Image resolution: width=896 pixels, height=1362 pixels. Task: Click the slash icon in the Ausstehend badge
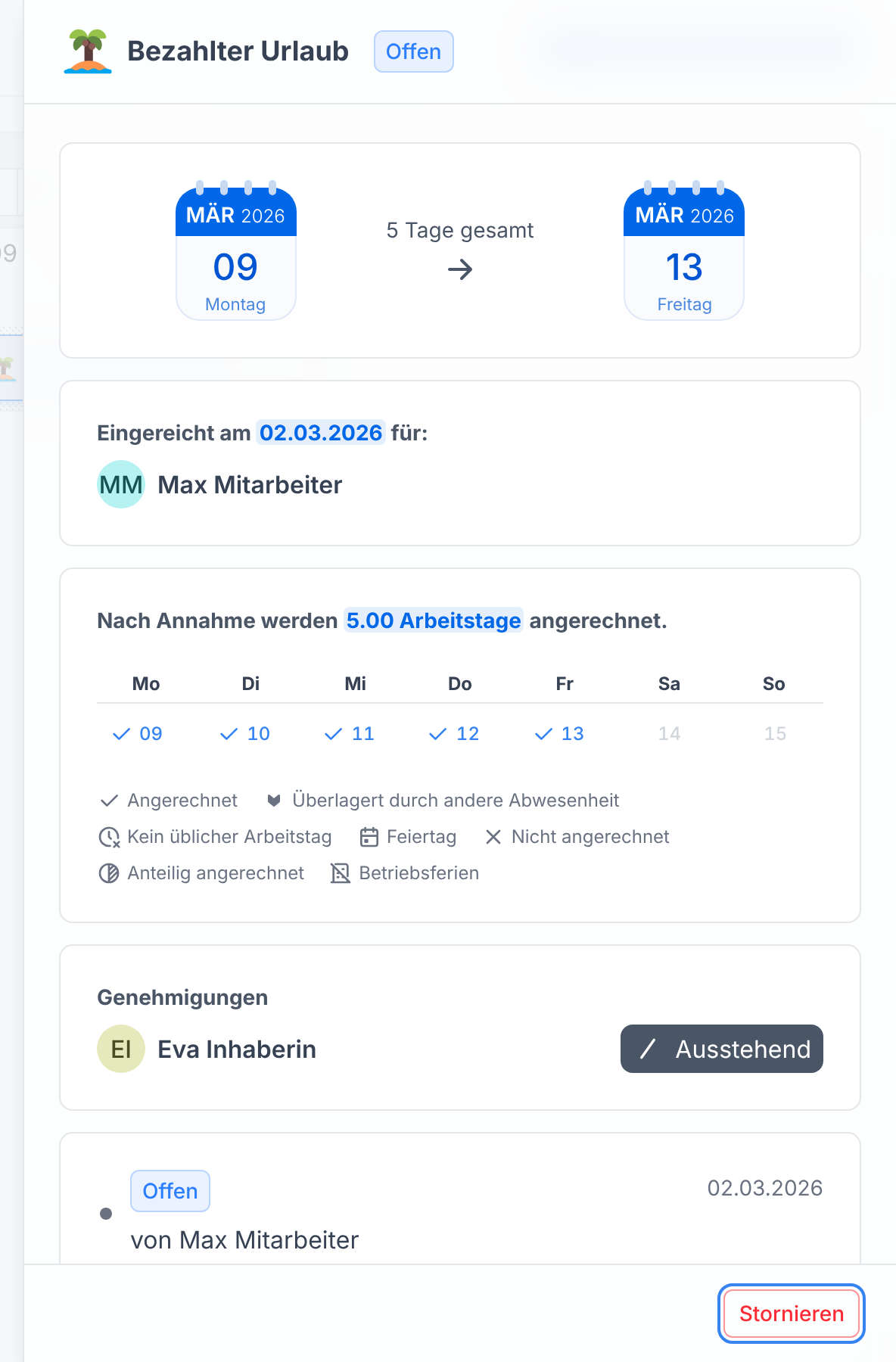[648, 1049]
